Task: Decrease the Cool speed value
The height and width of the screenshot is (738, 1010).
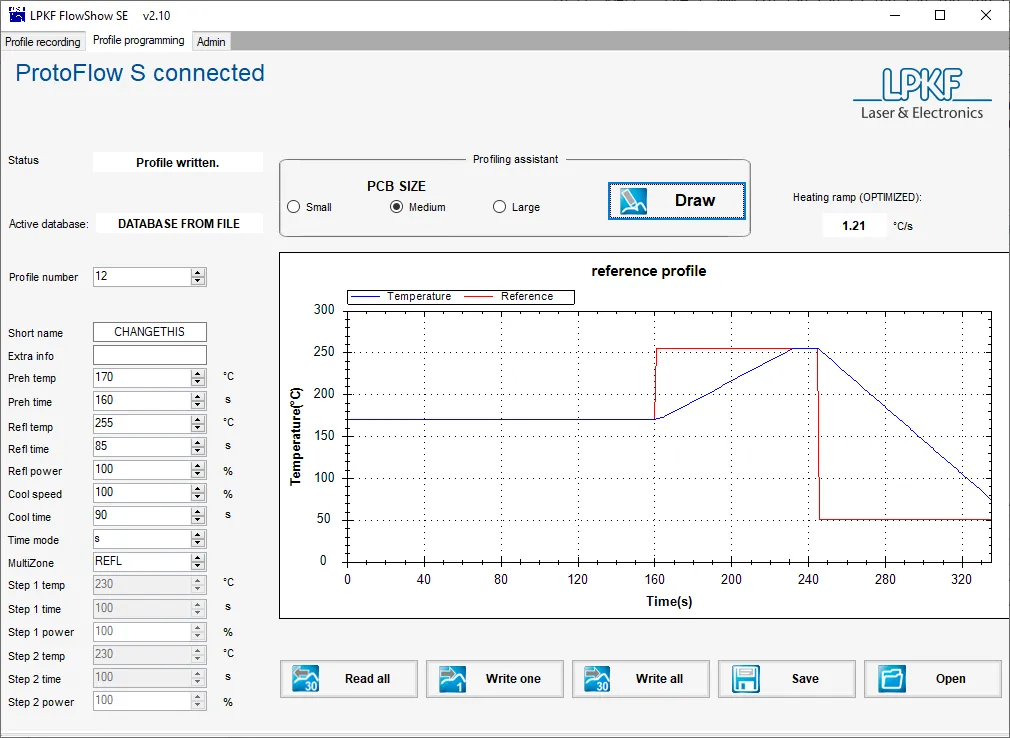Action: click(198, 497)
